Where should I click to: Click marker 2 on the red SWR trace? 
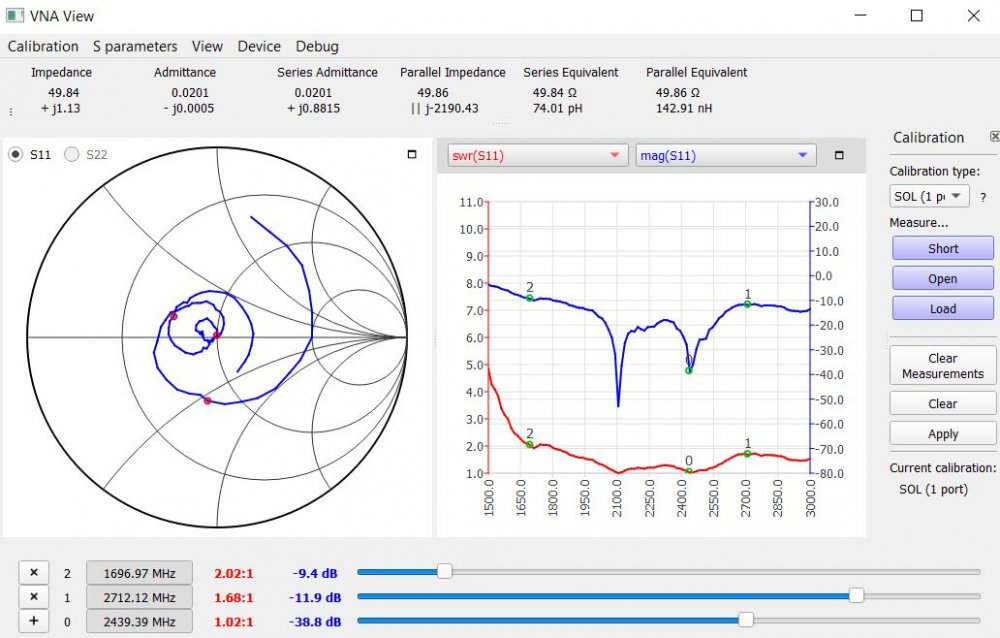tap(530, 445)
